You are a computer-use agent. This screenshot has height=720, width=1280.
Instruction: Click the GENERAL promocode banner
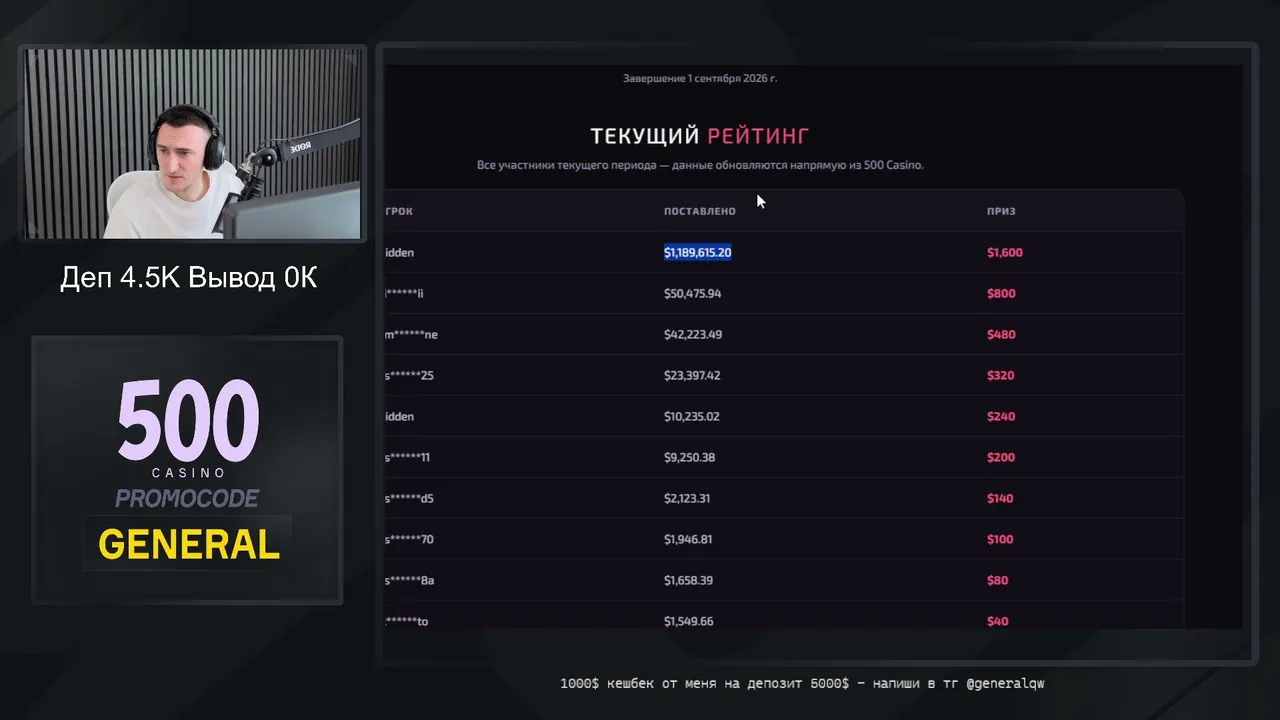188,544
